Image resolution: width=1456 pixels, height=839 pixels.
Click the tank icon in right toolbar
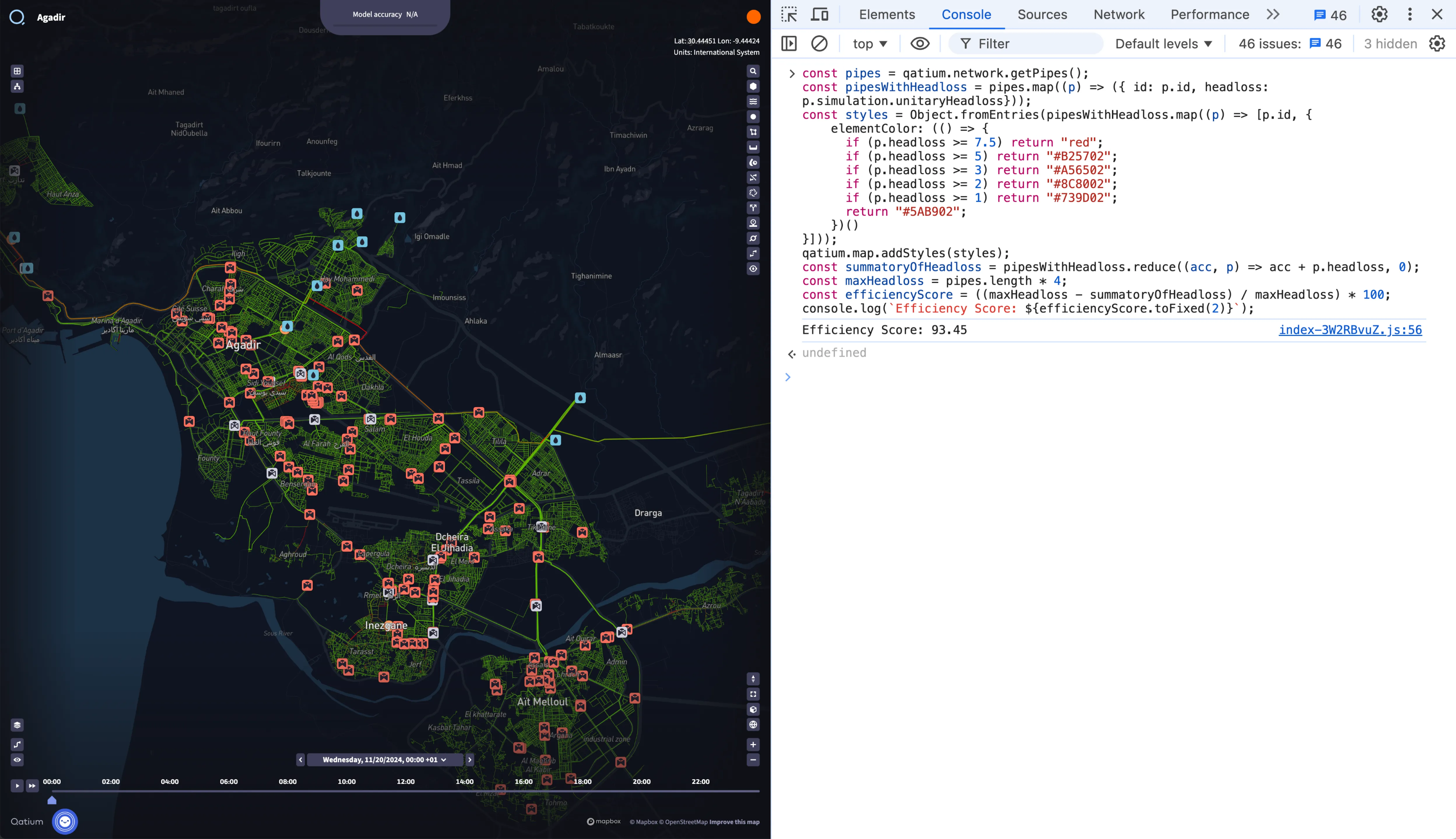[753, 148]
